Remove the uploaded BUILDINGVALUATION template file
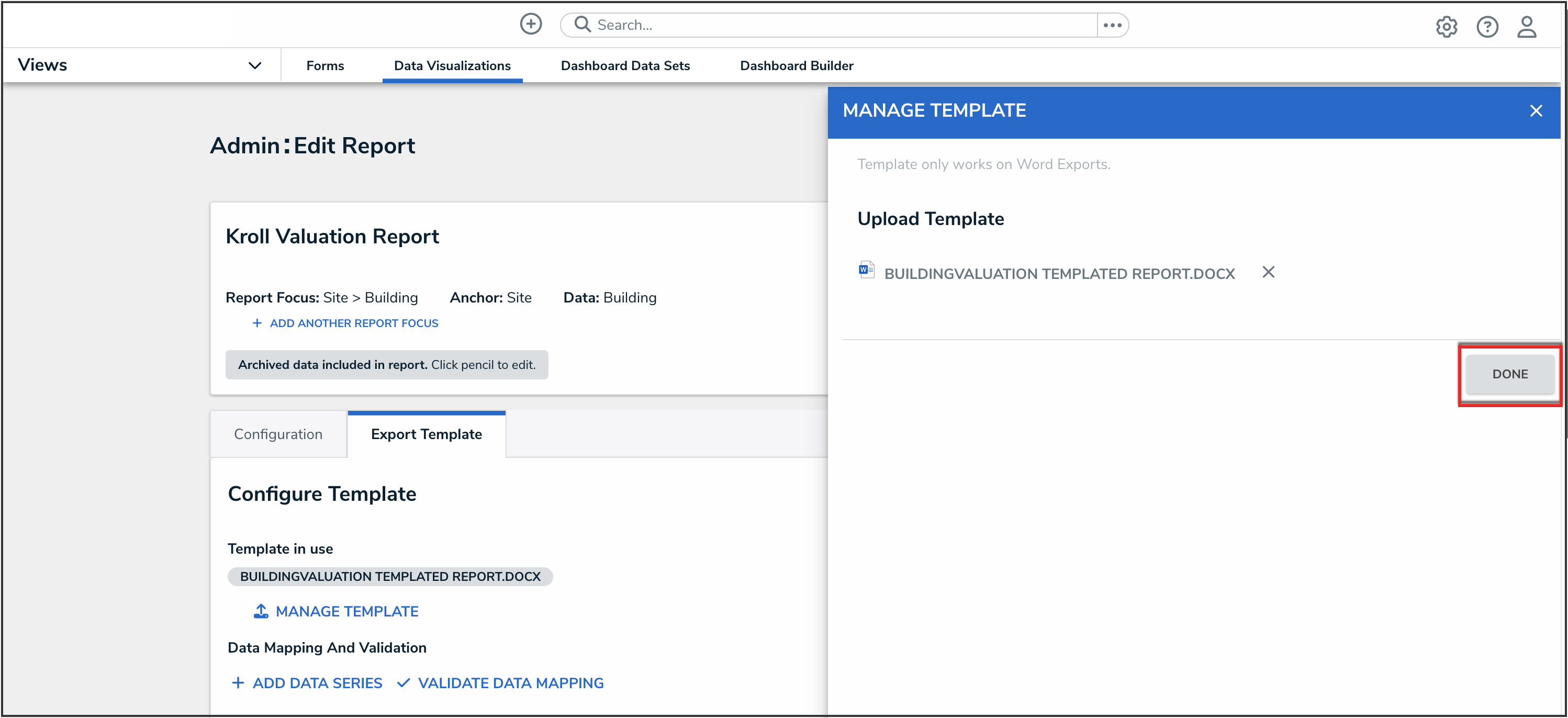Image resolution: width=1568 pixels, height=718 pixels. 1268,272
